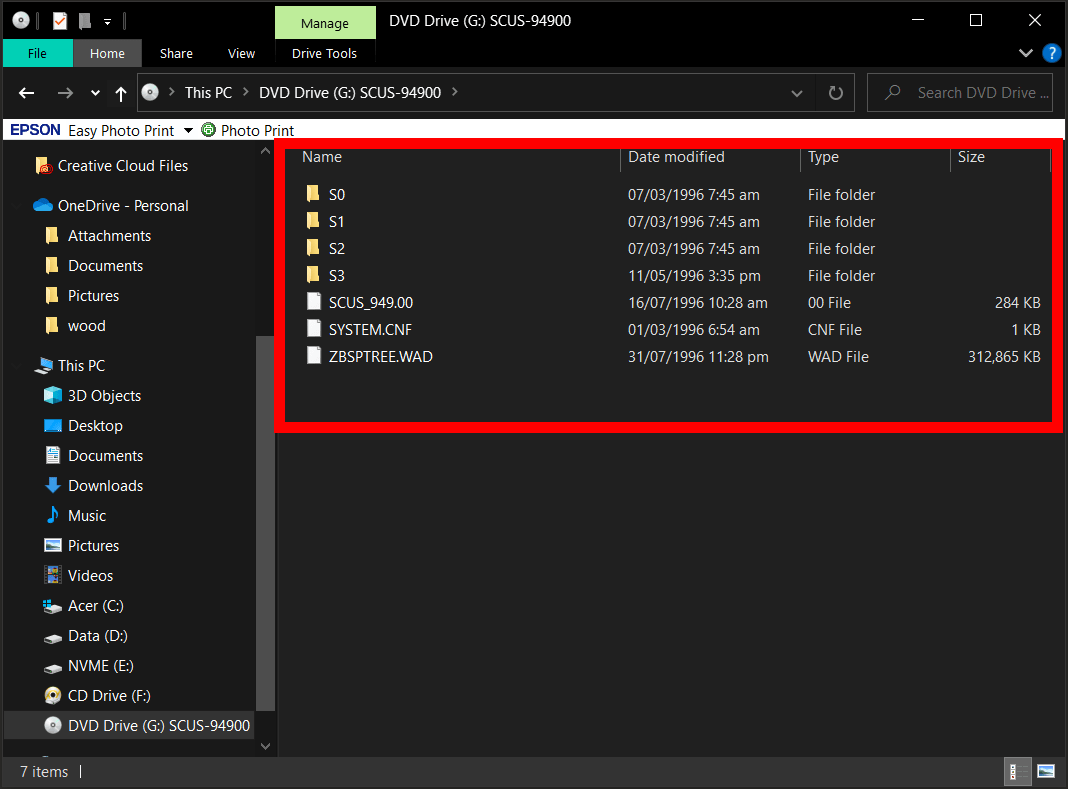Click the back navigation arrow
1068x789 pixels.
click(x=26, y=92)
